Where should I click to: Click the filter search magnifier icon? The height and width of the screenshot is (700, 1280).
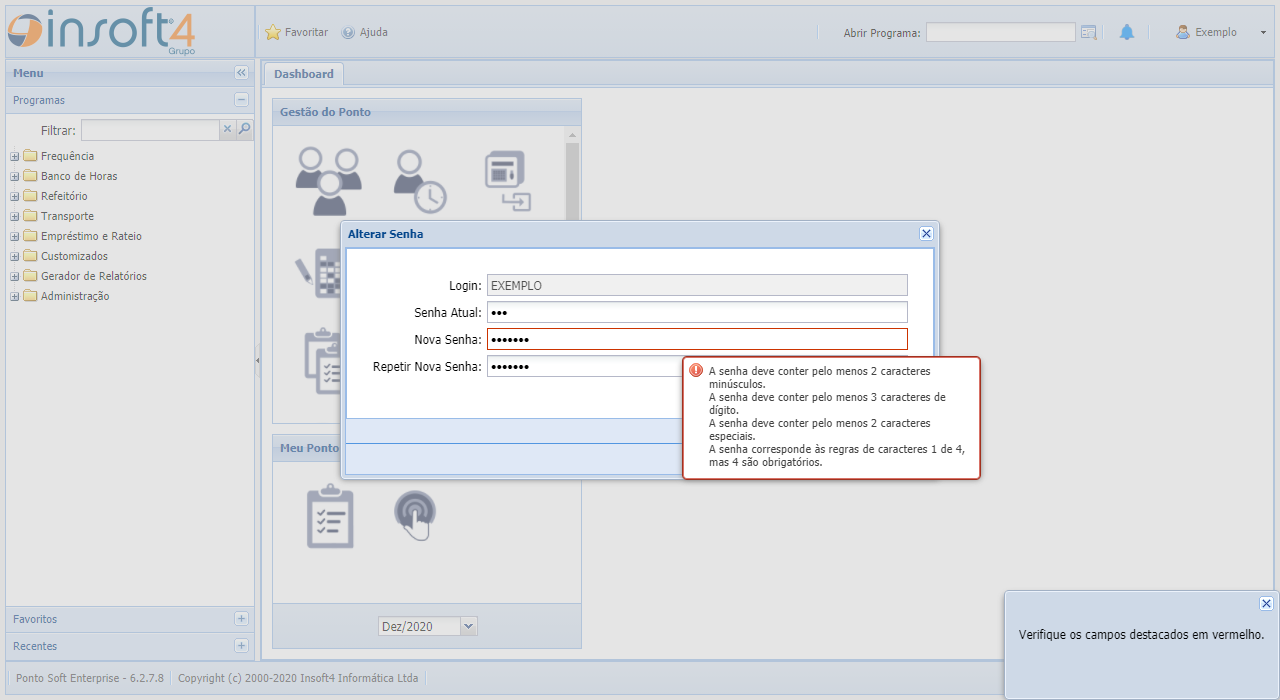tap(245, 129)
